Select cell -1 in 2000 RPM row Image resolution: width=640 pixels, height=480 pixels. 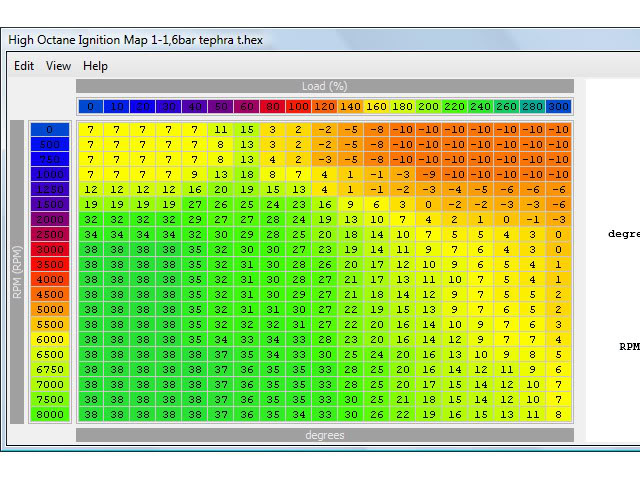pyautogui.click(x=533, y=220)
